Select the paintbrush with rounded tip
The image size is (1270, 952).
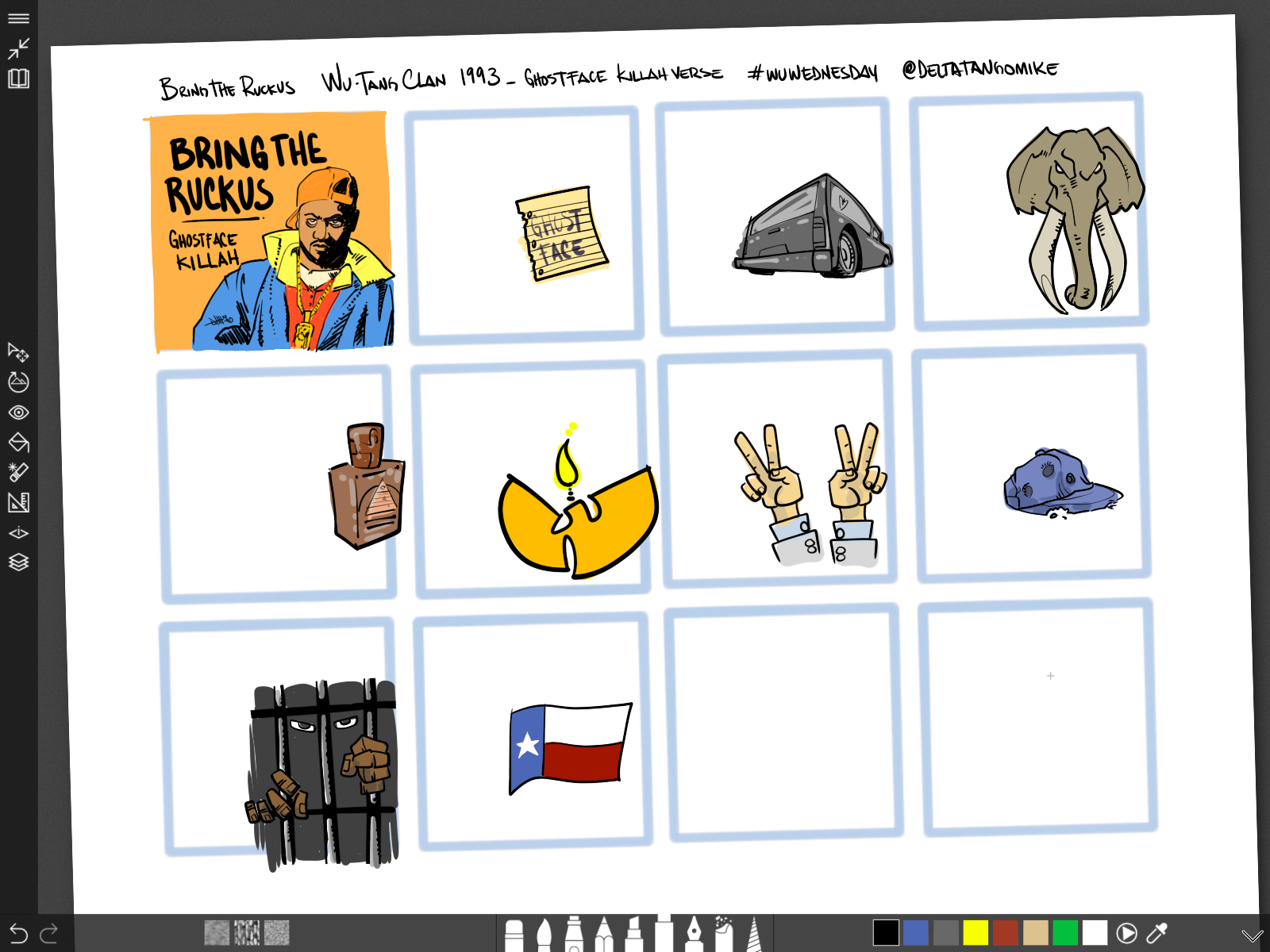[x=544, y=935]
